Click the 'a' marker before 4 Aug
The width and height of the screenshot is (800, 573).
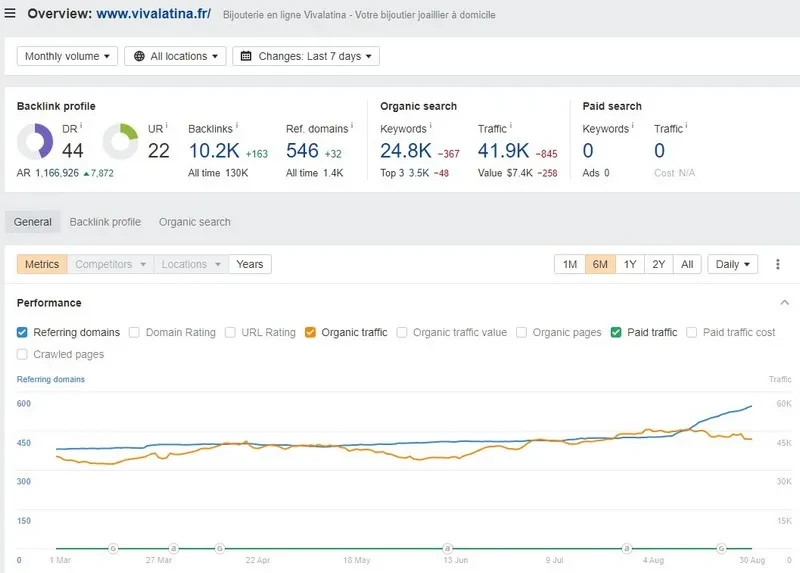[x=627, y=549]
